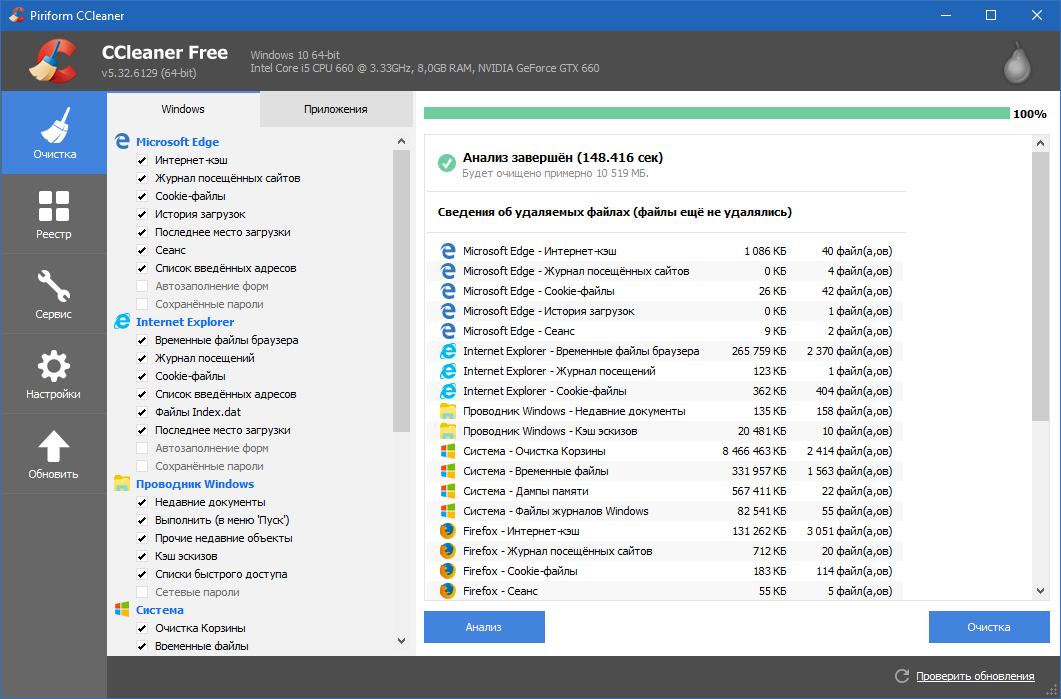Click 8 466 463 КБ size value
The width and height of the screenshot is (1061, 699).
point(754,451)
